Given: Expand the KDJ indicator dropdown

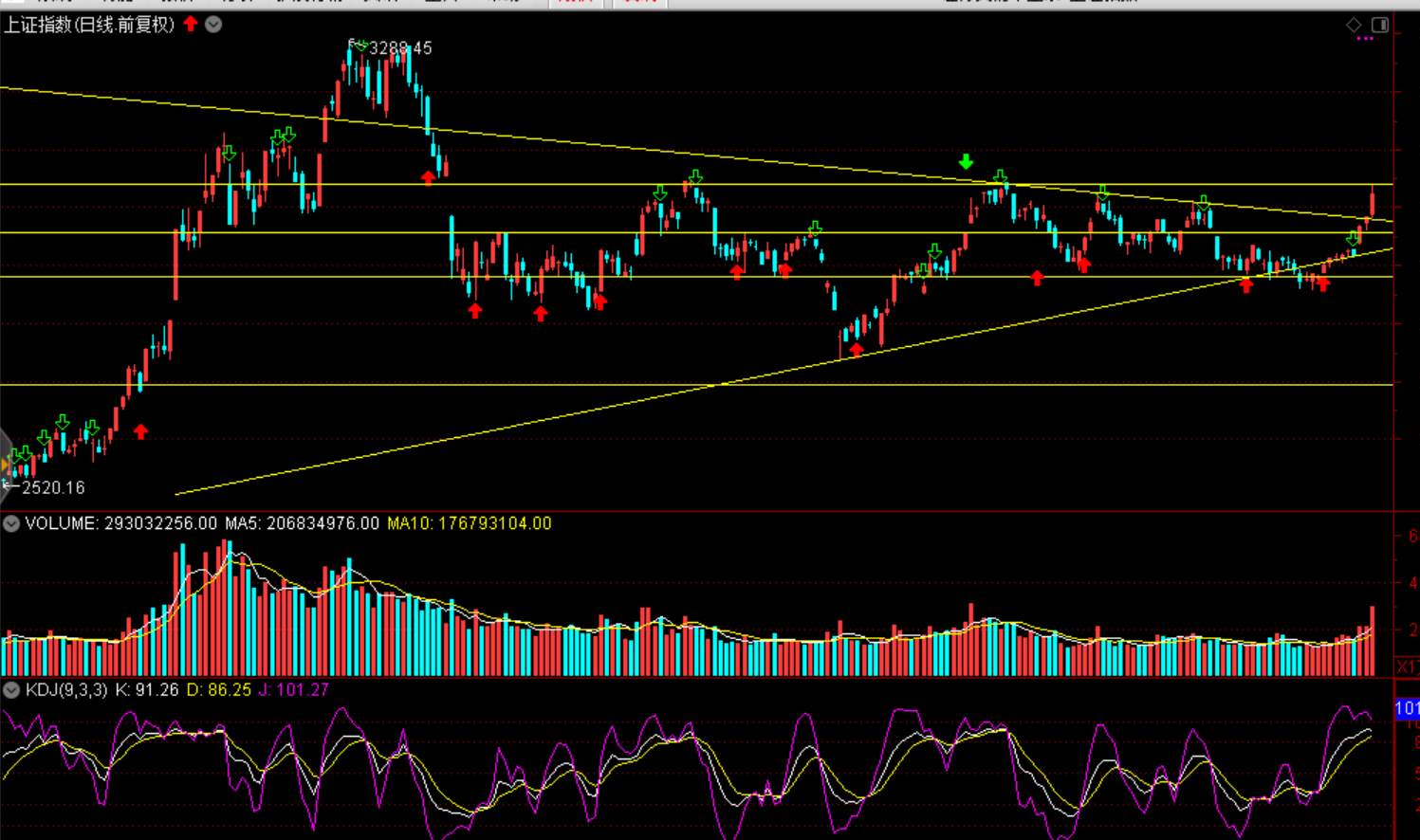Looking at the screenshot, I should pos(11,689).
